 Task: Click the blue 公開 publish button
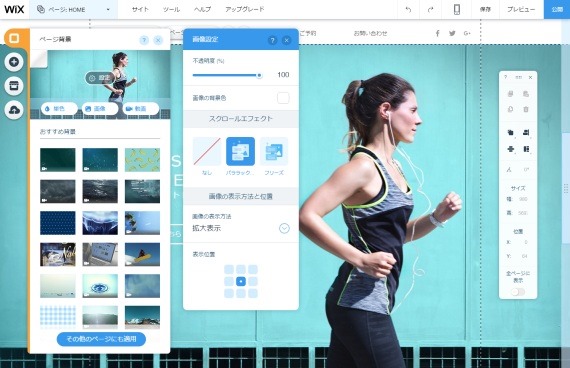tap(557, 9)
